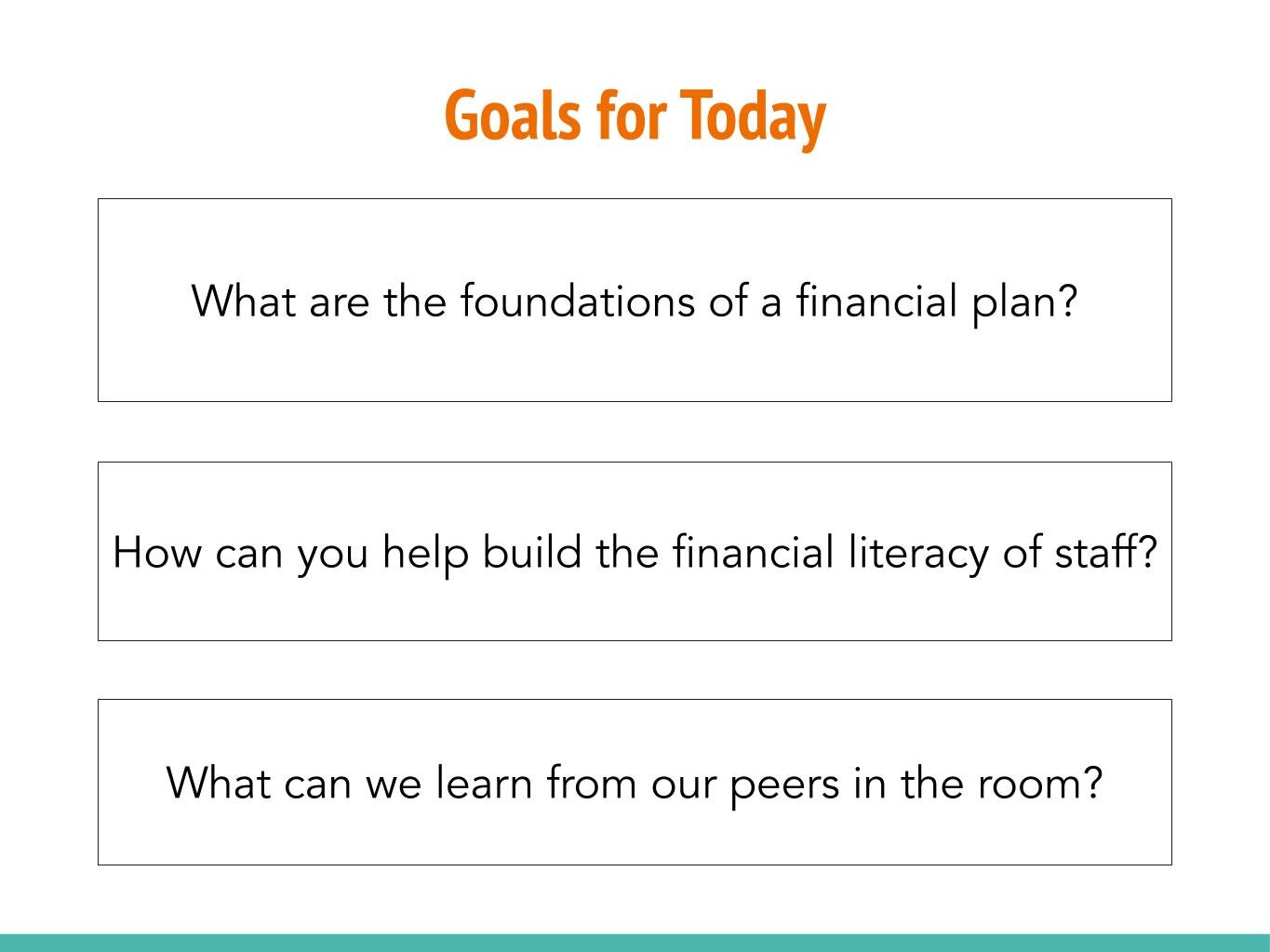Select the financial literacy of staff box

635,551
